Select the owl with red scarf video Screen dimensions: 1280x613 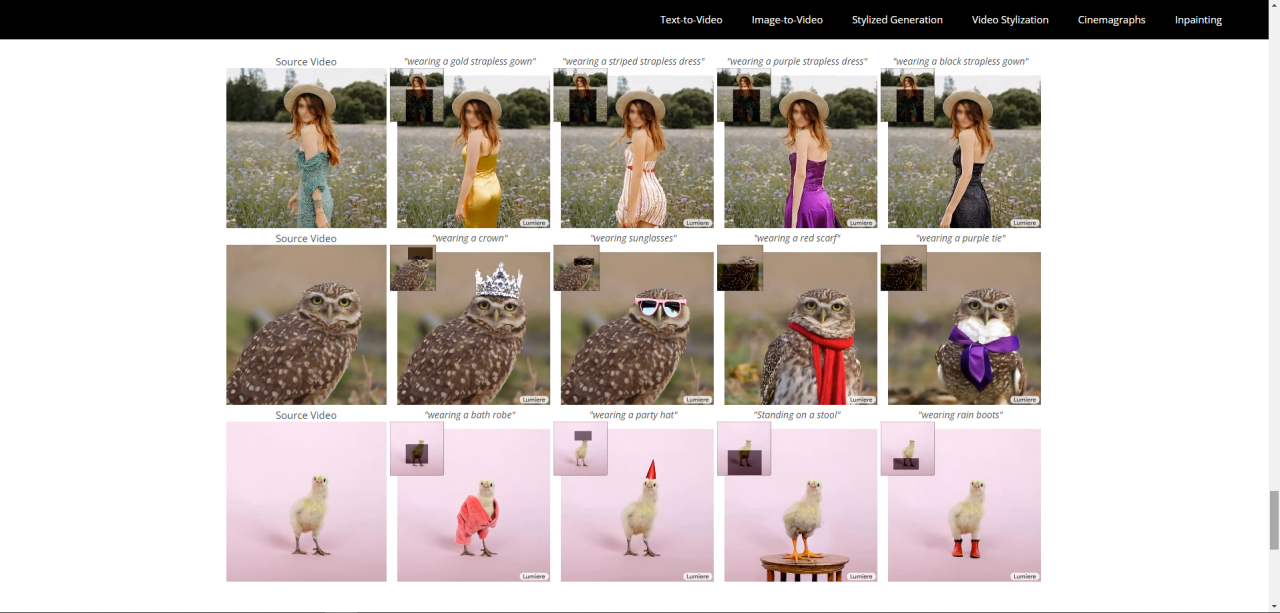pos(797,325)
